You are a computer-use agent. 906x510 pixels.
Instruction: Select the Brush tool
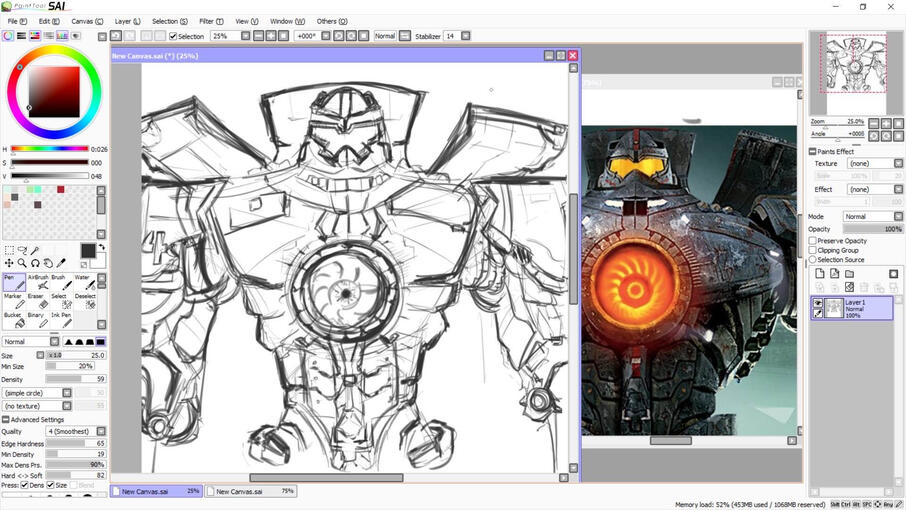61,282
